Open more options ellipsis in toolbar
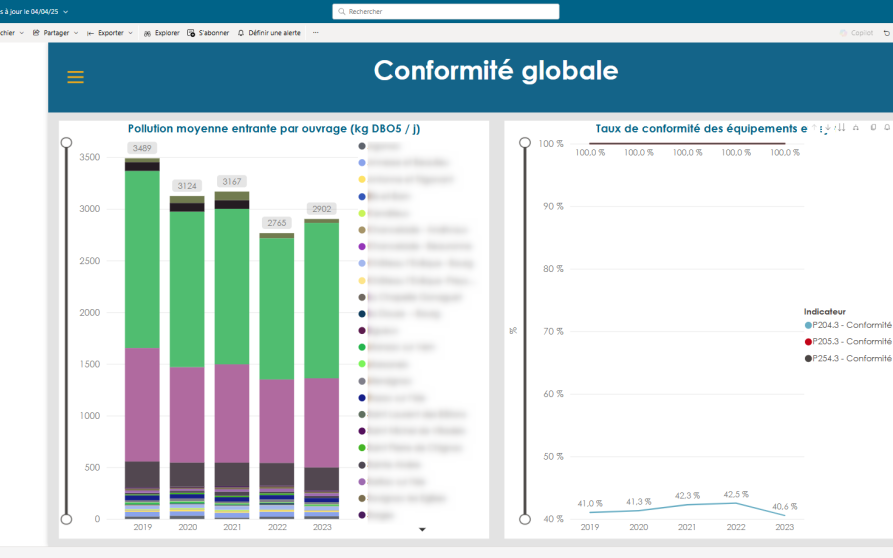Image resolution: width=893 pixels, height=558 pixels. (x=316, y=32)
